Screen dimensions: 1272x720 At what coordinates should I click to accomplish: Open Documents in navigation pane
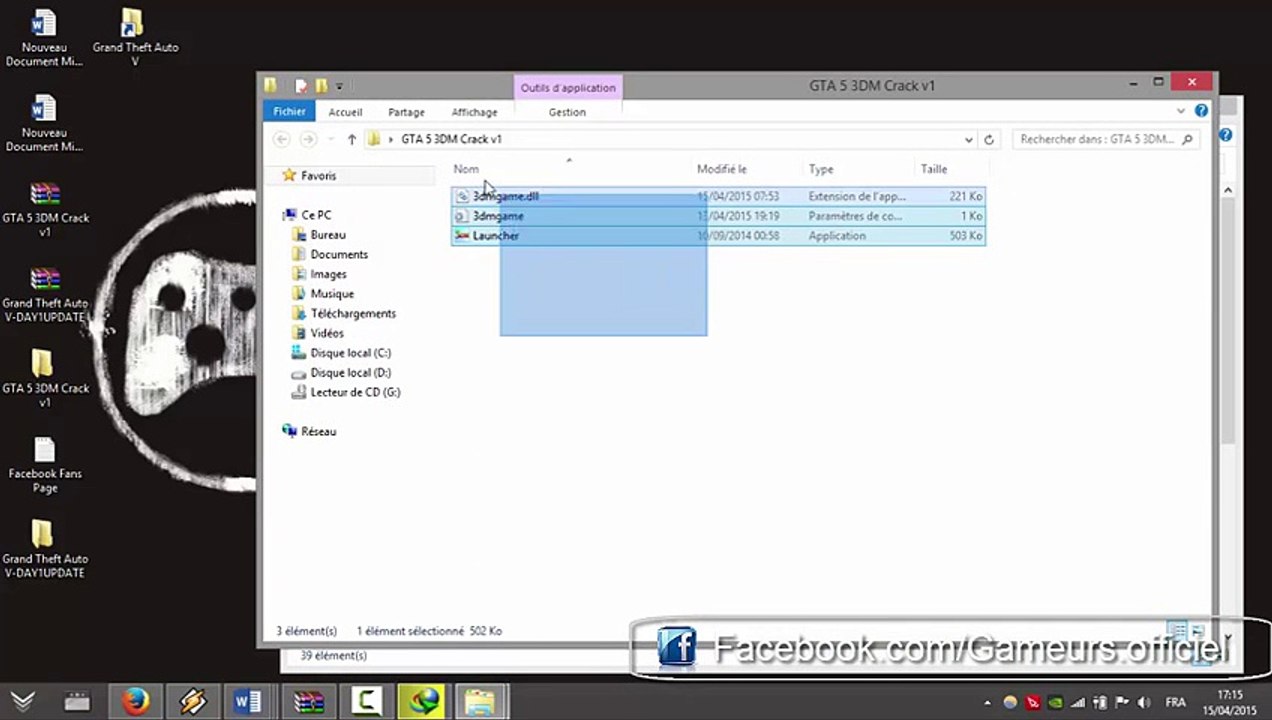pos(339,255)
